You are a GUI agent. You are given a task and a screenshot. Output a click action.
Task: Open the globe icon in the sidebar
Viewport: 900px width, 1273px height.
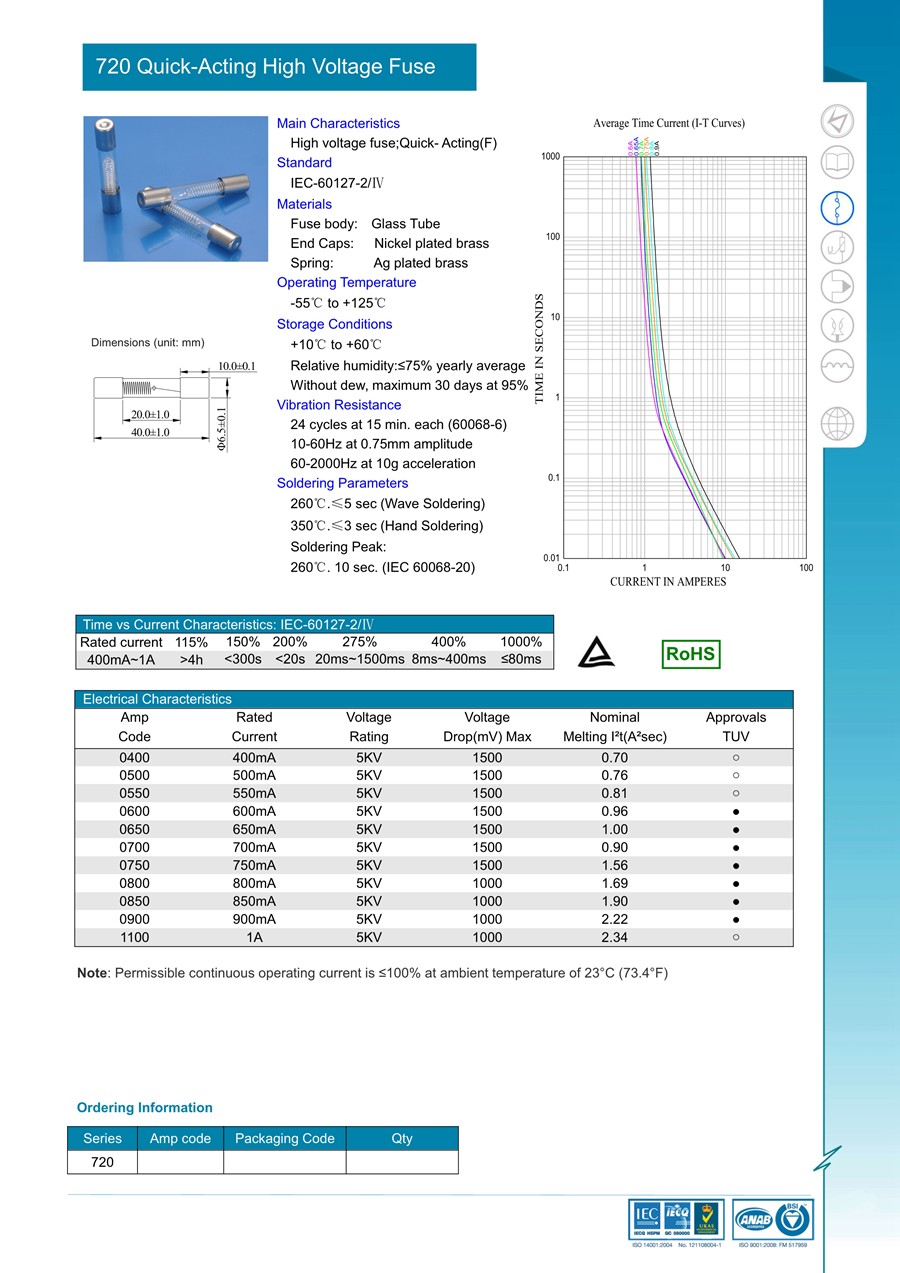[837, 423]
